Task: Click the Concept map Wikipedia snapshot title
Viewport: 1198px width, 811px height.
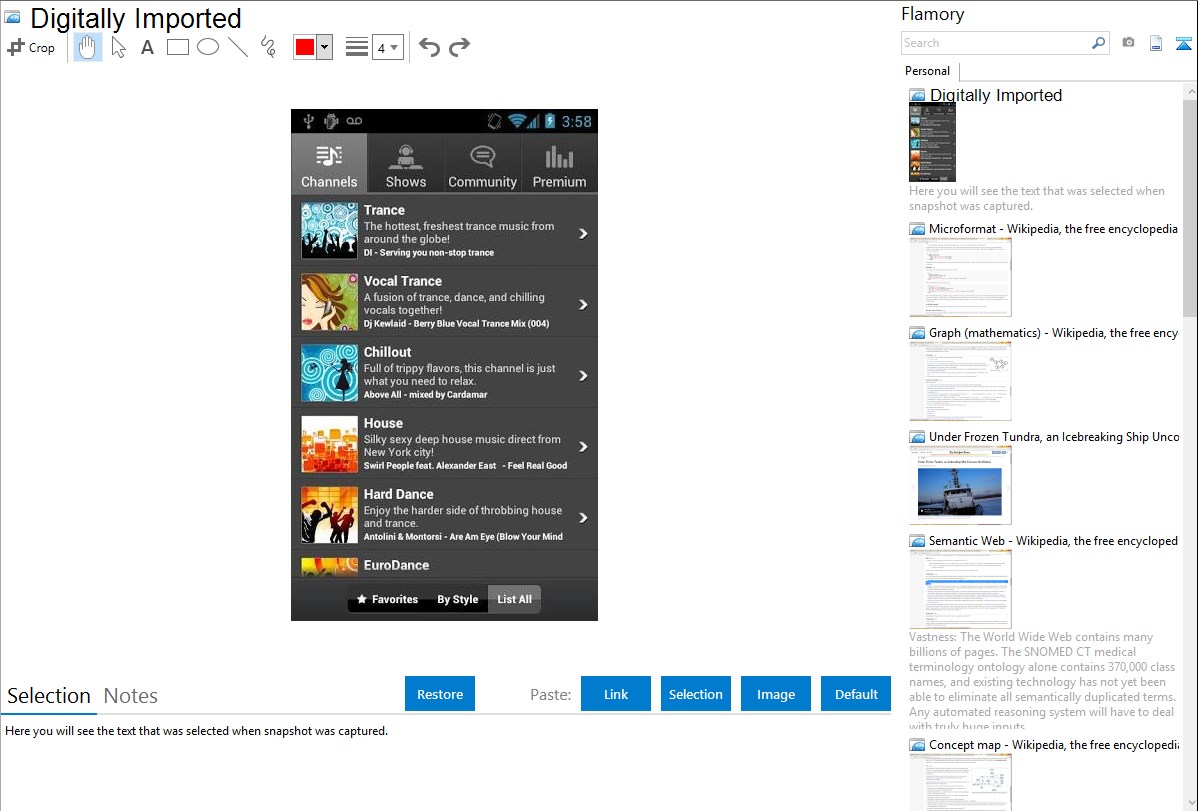Action: pyautogui.click(x=1054, y=745)
